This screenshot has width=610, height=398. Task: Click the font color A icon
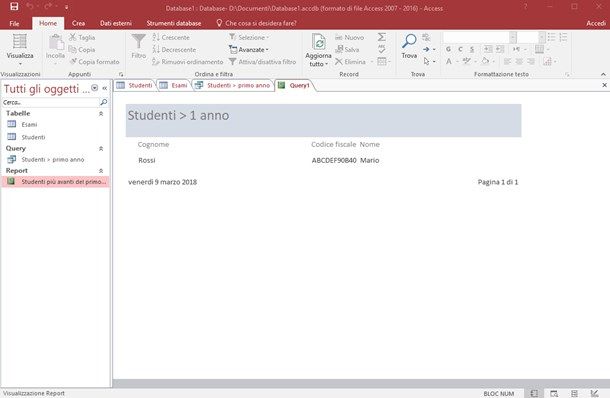coord(449,61)
